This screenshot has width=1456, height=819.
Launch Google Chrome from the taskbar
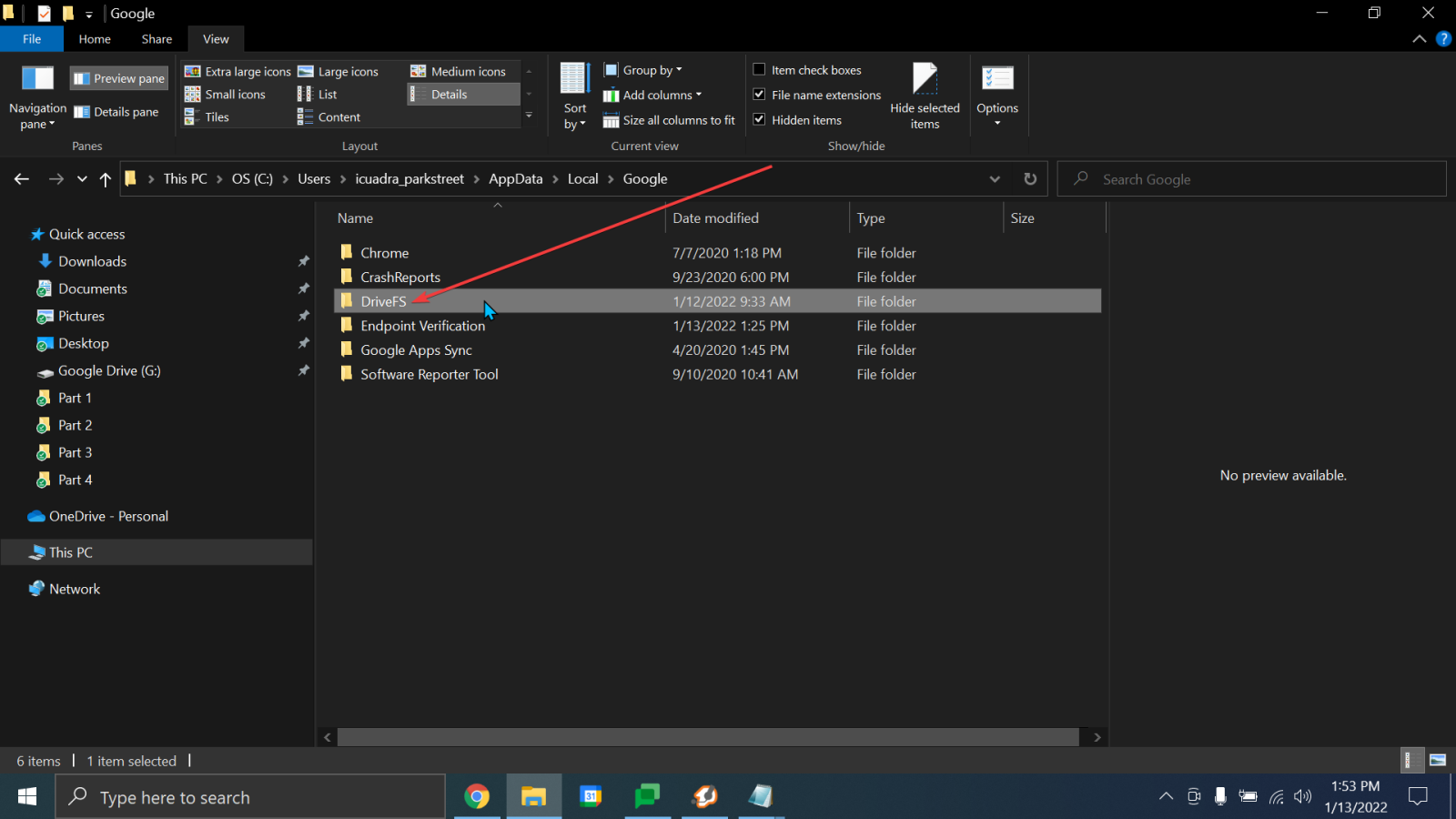click(477, 797)
